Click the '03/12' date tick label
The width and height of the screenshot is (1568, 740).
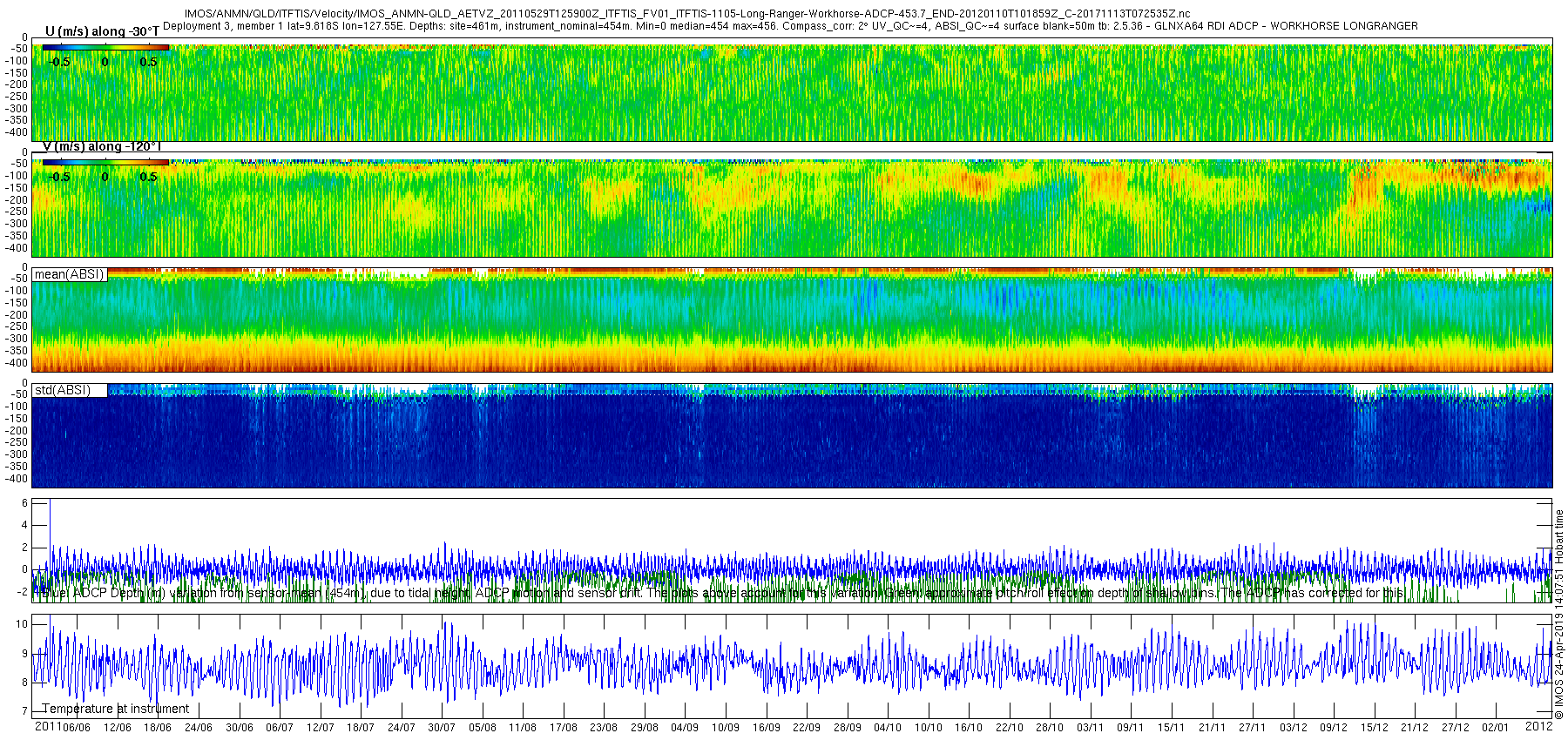pos(1293,728)
